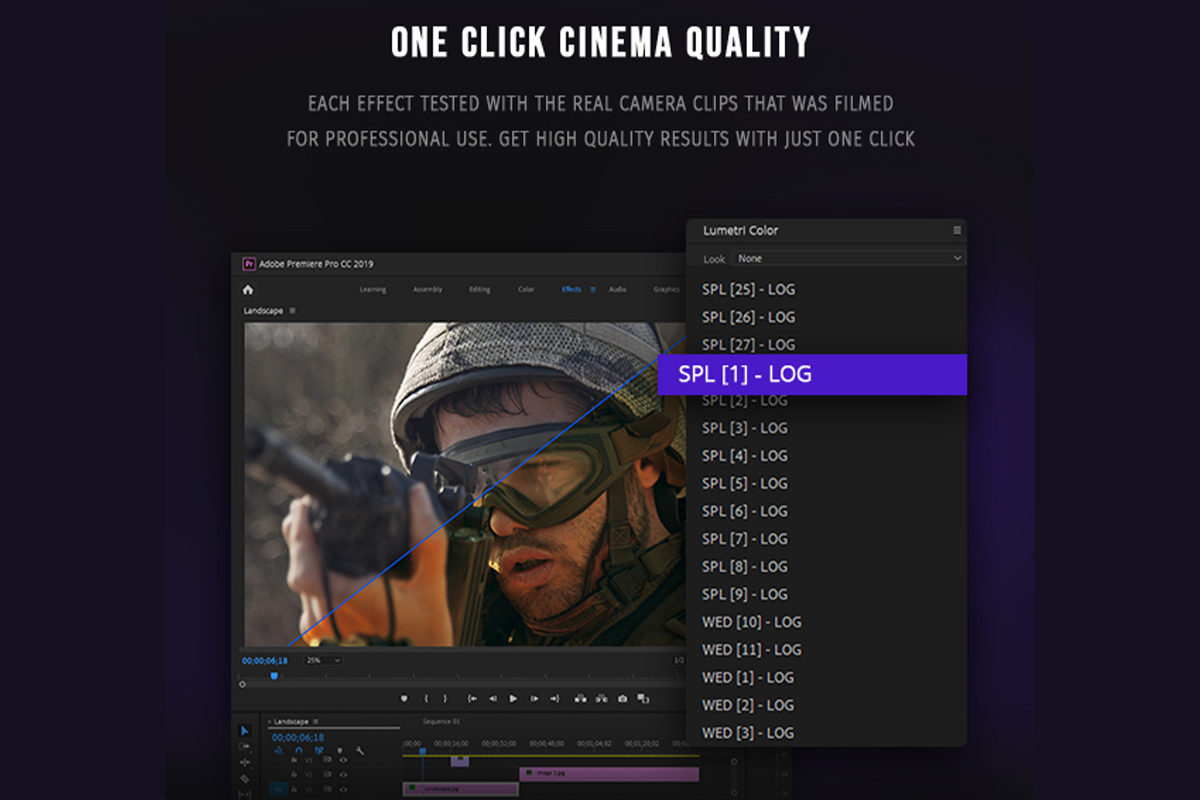Open the Comparison View button

(643, 698)
